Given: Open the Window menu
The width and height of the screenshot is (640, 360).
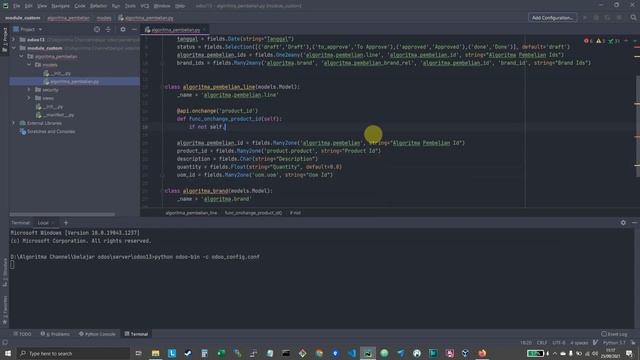Looking at the screenshot, I should pos(162,6).
